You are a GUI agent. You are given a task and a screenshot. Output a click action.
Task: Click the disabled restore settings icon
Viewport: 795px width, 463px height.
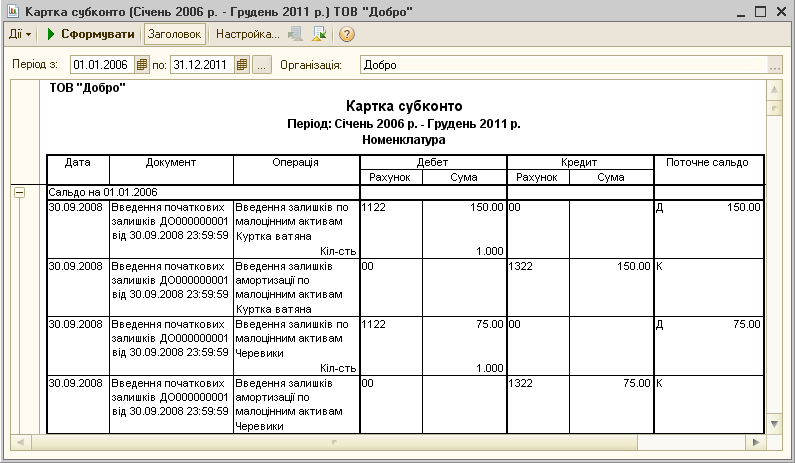point(295,34)
